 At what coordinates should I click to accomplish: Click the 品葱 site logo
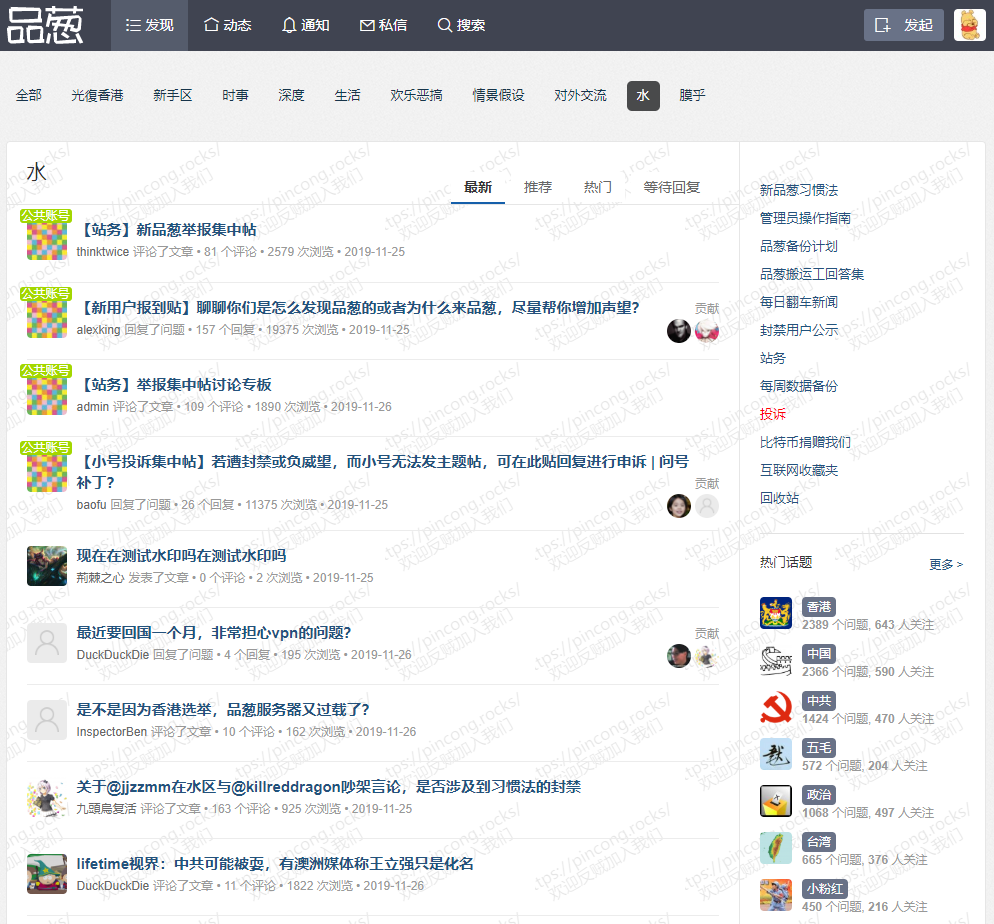(45, 25)
